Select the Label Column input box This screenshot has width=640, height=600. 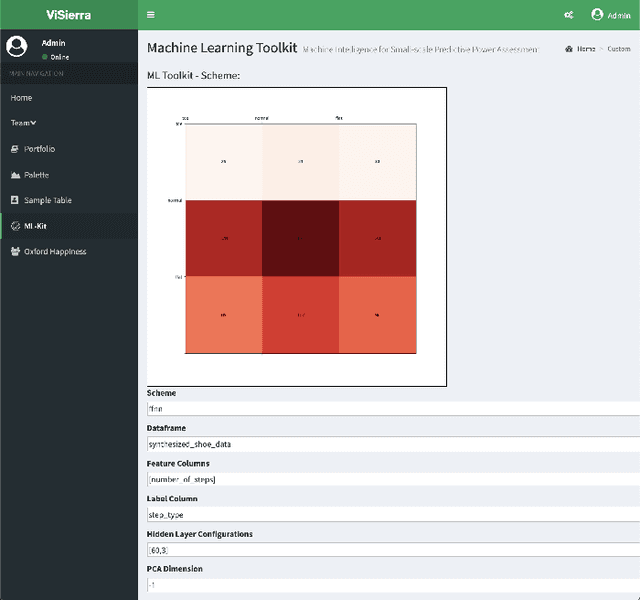point(392,514)
